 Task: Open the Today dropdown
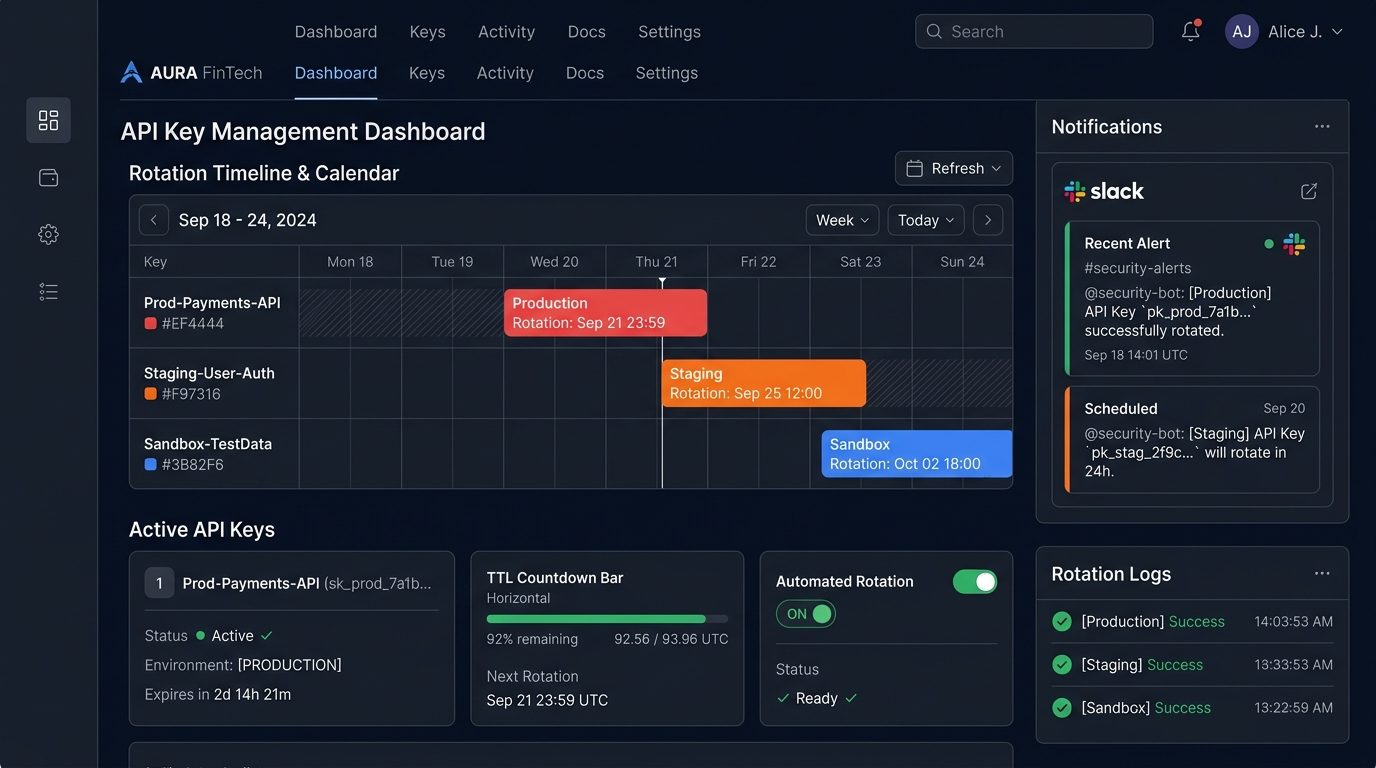coord(926,220)
